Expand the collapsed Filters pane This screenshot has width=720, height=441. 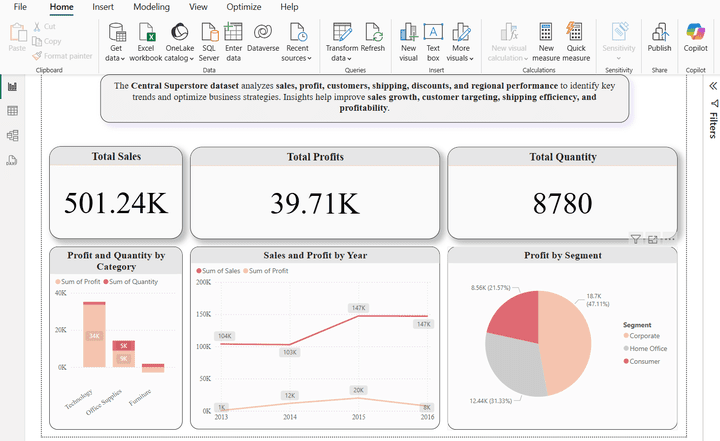pos(713,86)
